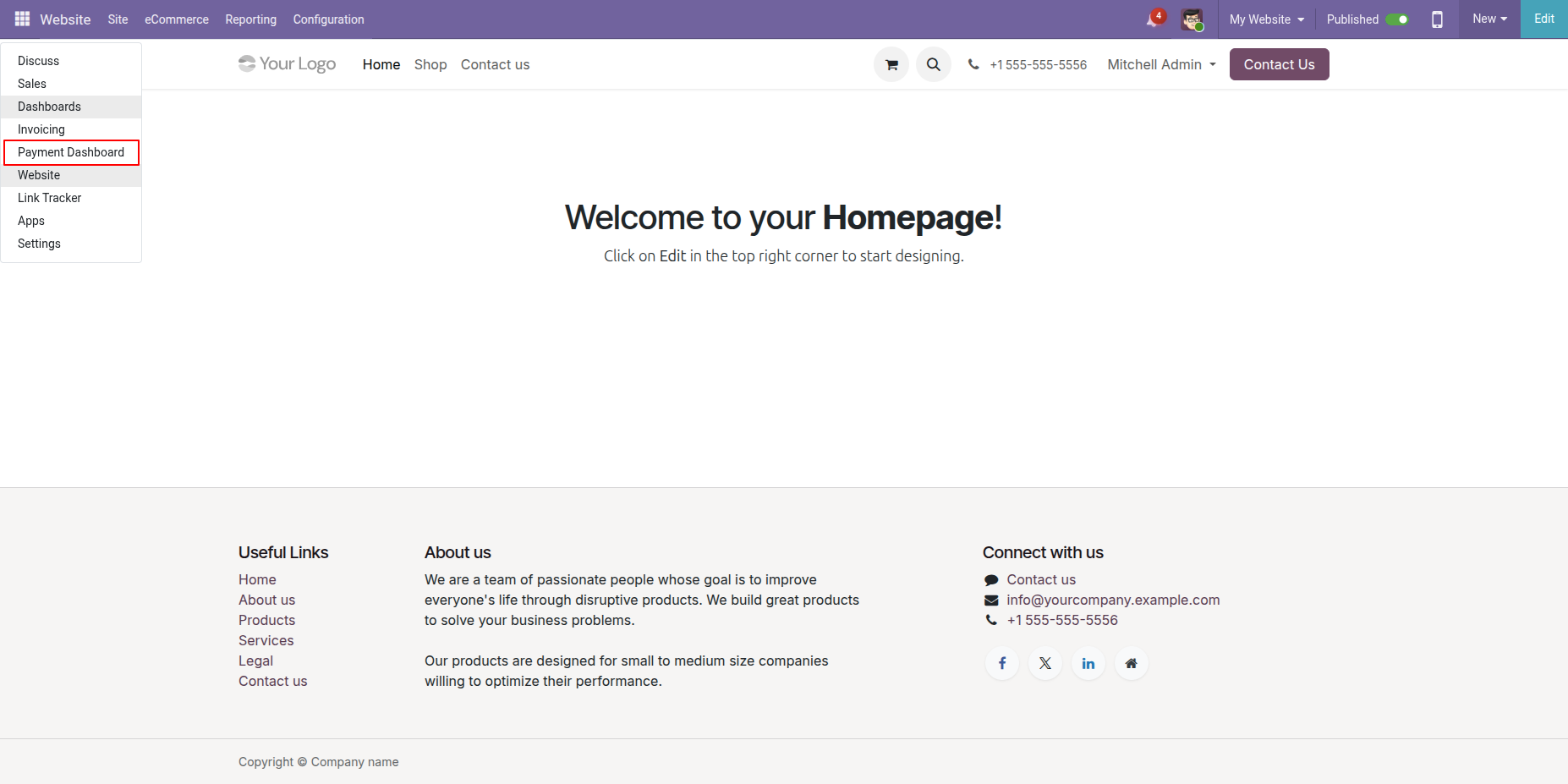Select Sales in the apps menu
Image resolution: width=1568 pixels, height=784 pixels.
71,84
